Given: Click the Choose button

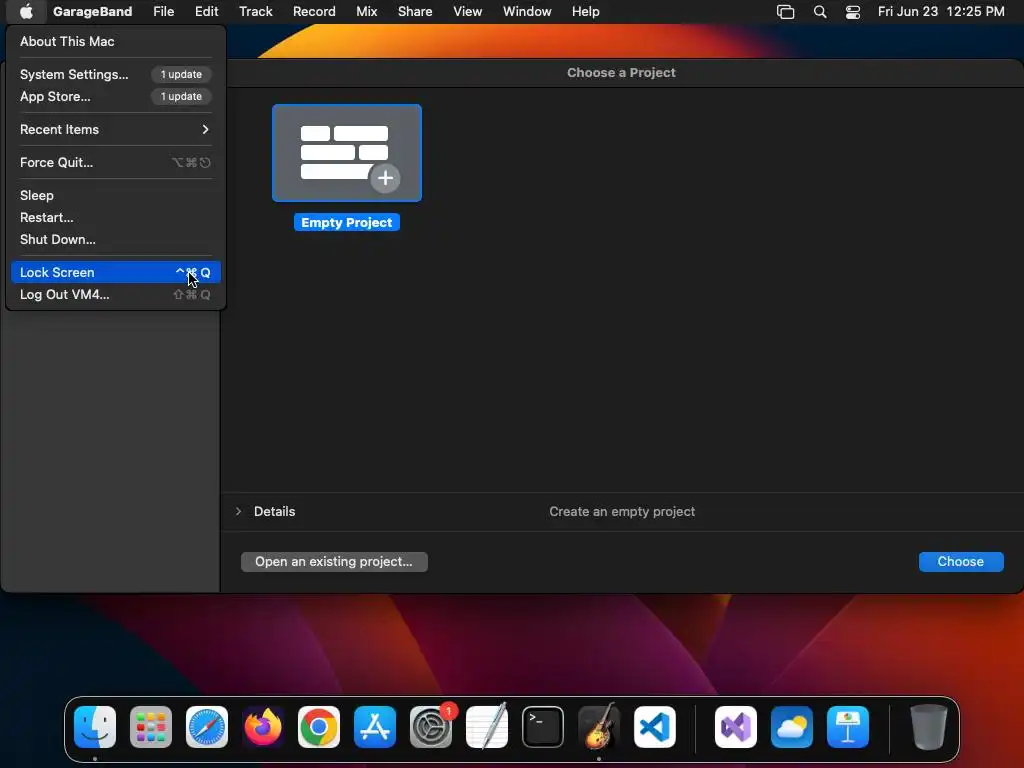Looking at the screenshot, I should pos(961,562).
